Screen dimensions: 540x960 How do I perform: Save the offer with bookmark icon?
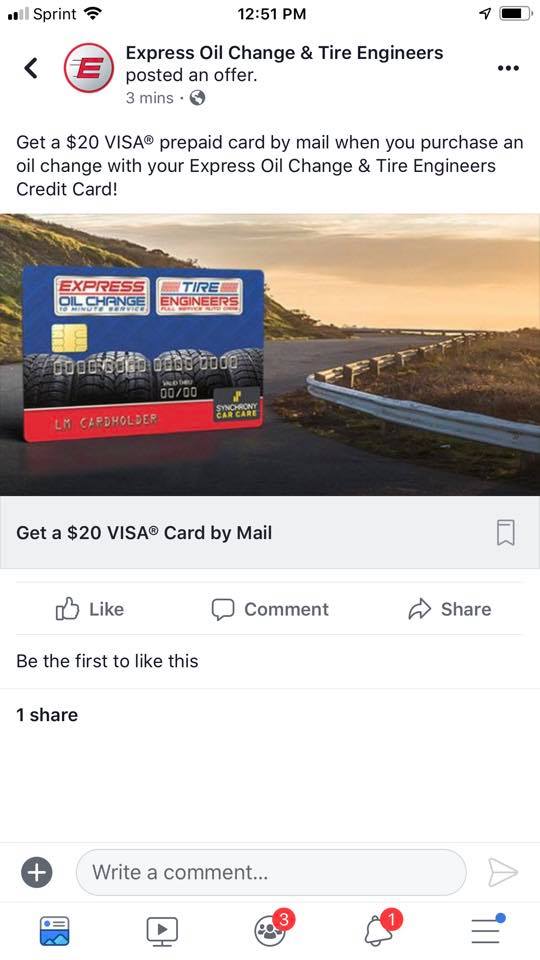[506, 533]
